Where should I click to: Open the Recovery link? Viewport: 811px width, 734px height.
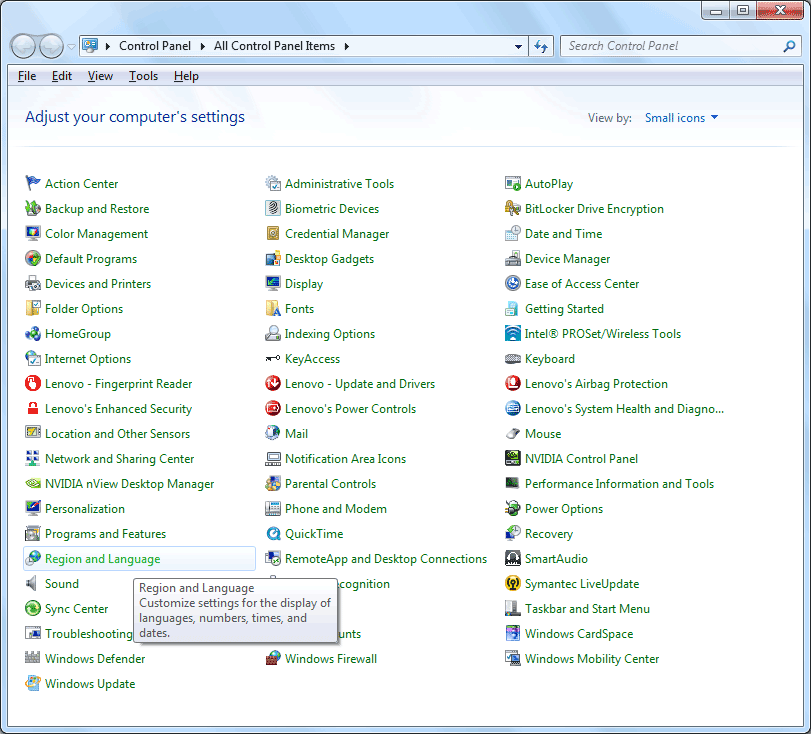(549, 534)
